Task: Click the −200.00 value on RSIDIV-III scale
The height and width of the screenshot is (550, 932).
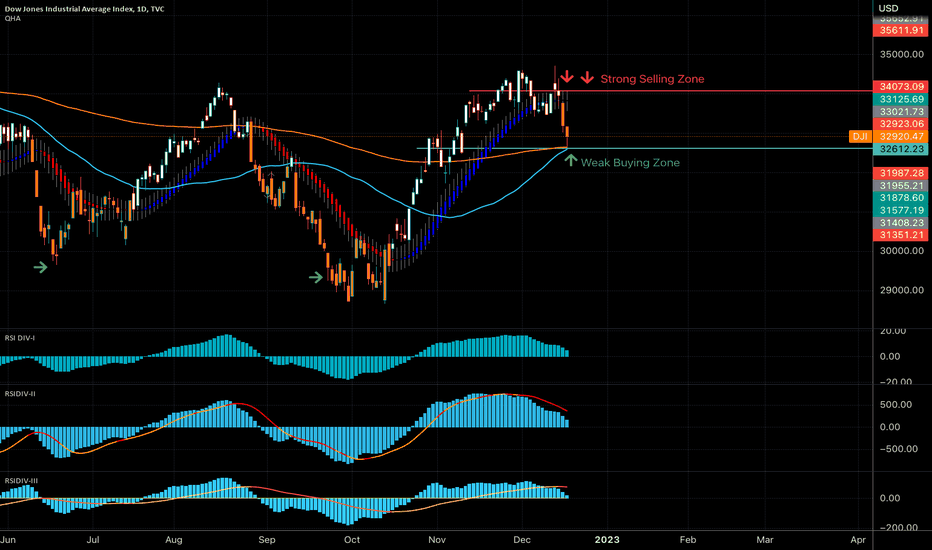Action: coord(899,527)
